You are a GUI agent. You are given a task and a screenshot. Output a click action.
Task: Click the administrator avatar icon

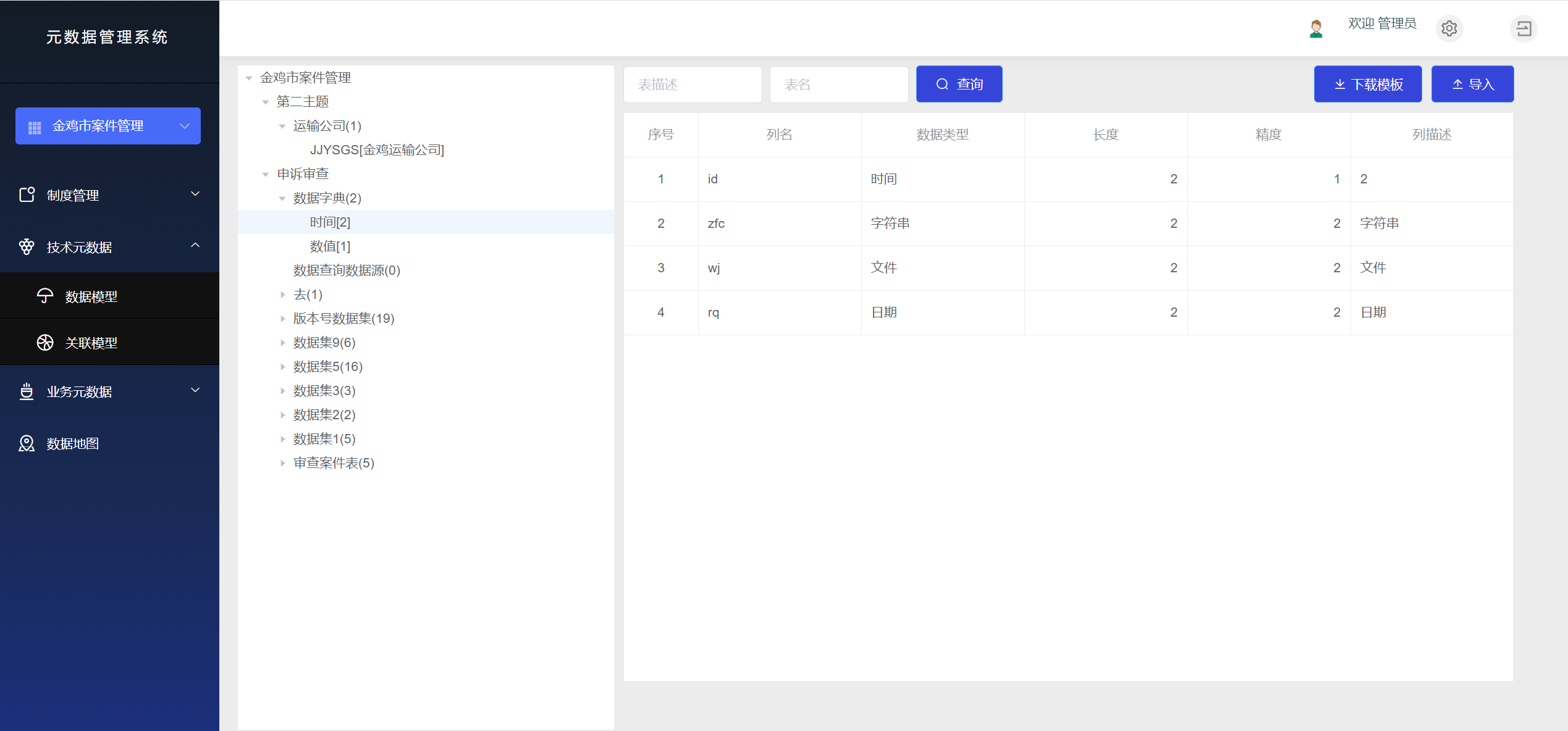click(x=1316, y=28)
